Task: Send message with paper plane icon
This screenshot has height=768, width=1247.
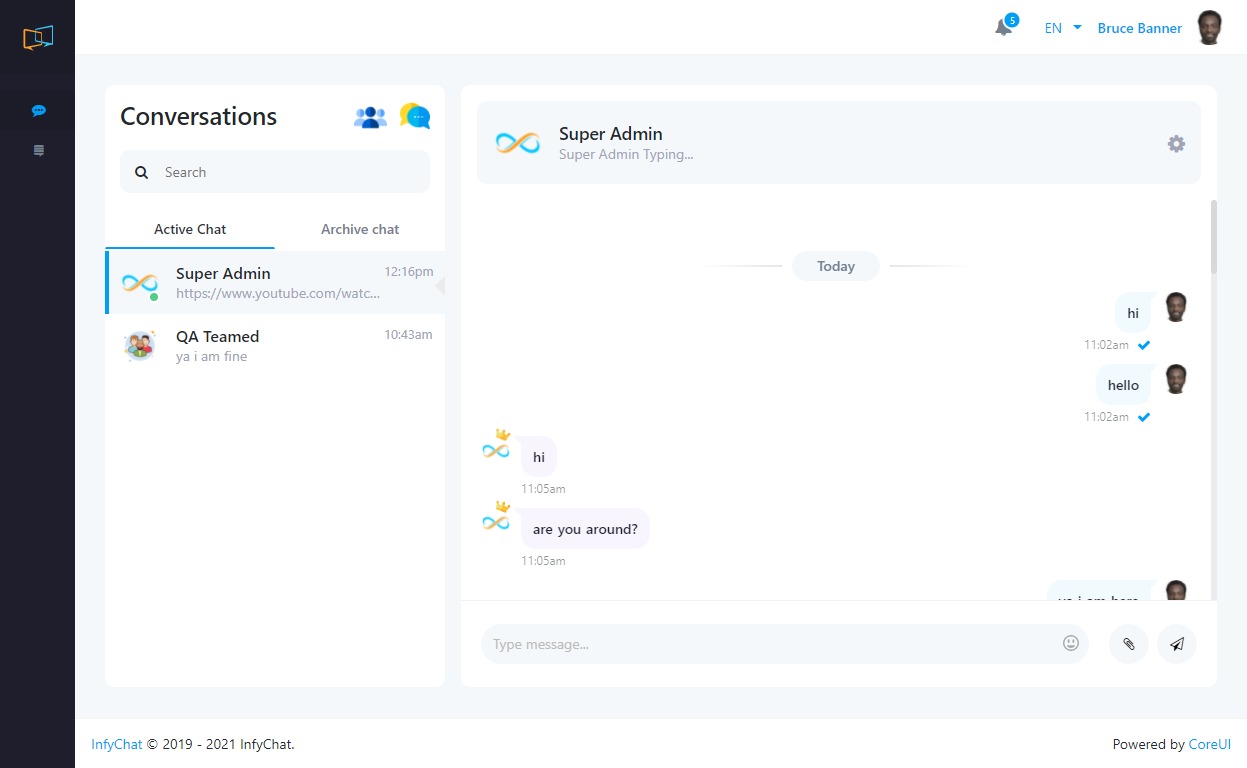Action: [x=1177, y=644]
